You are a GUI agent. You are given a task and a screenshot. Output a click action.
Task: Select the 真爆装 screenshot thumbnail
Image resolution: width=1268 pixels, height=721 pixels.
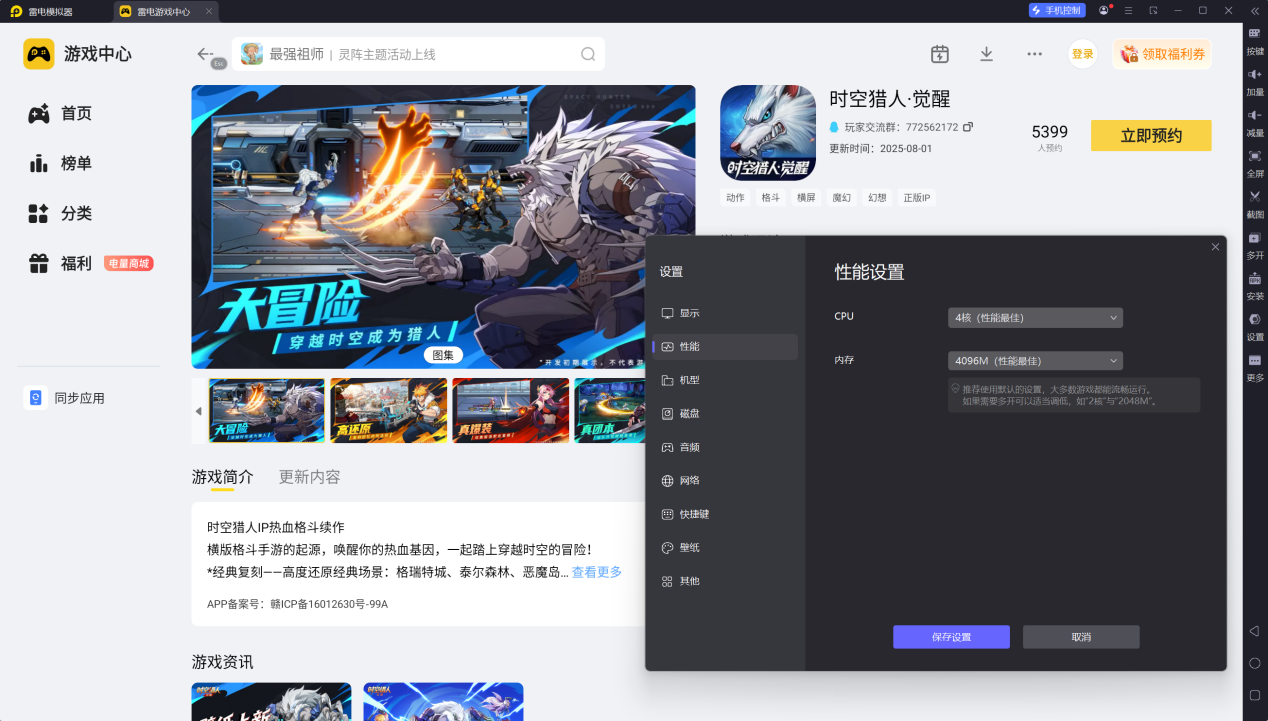pos(510,411)
